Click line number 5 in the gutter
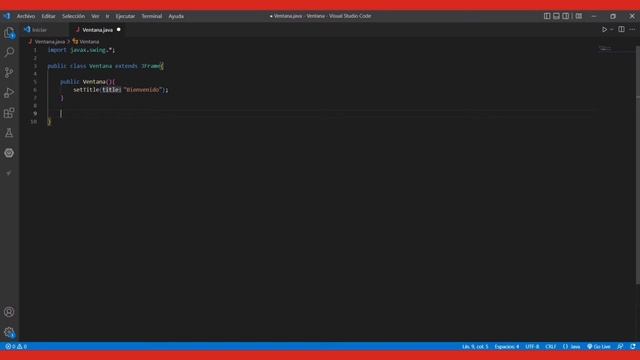The height and width of the screenshot is (360, 640). click(x=35, y=82)
